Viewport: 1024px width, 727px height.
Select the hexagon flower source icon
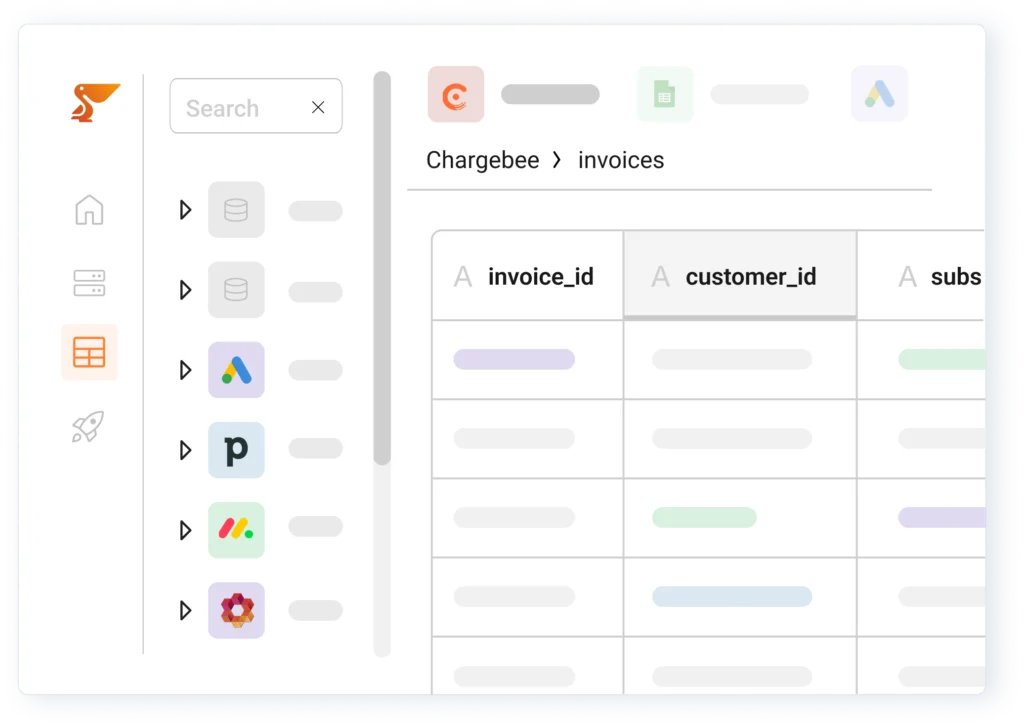[236, 610]
